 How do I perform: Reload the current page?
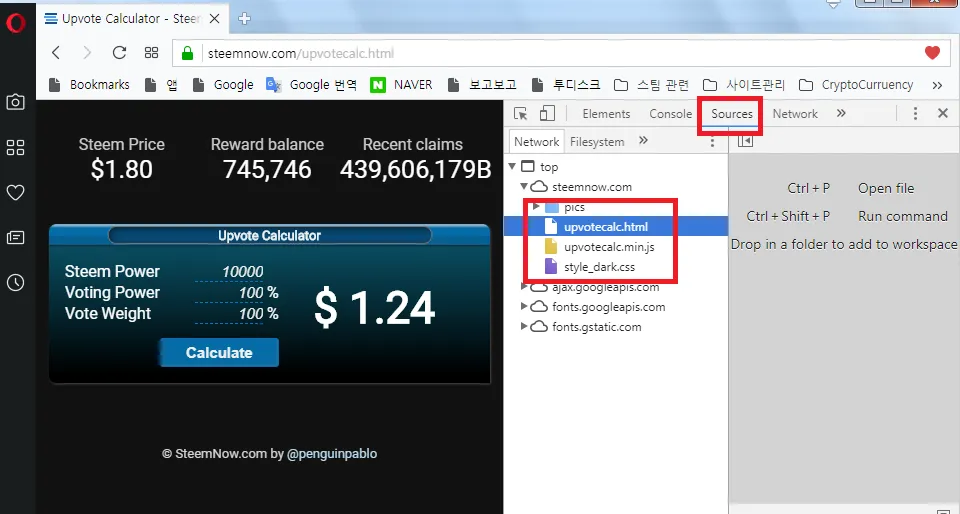119,53
